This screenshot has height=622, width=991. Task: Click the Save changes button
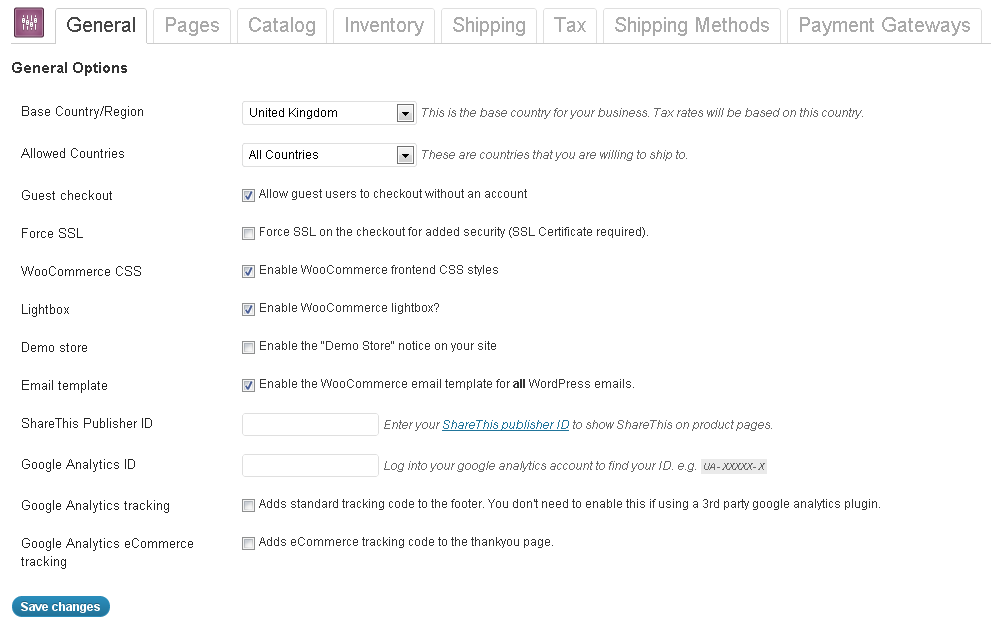tap(61, 607)
